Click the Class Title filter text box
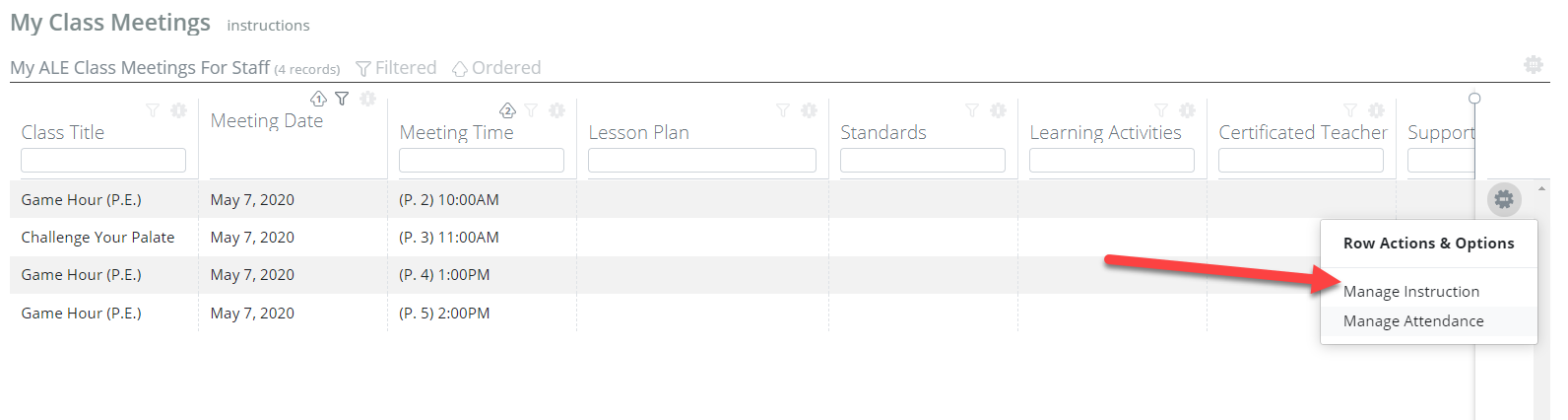The height and width of the screenshot is (420, 1568). (103, 160)
